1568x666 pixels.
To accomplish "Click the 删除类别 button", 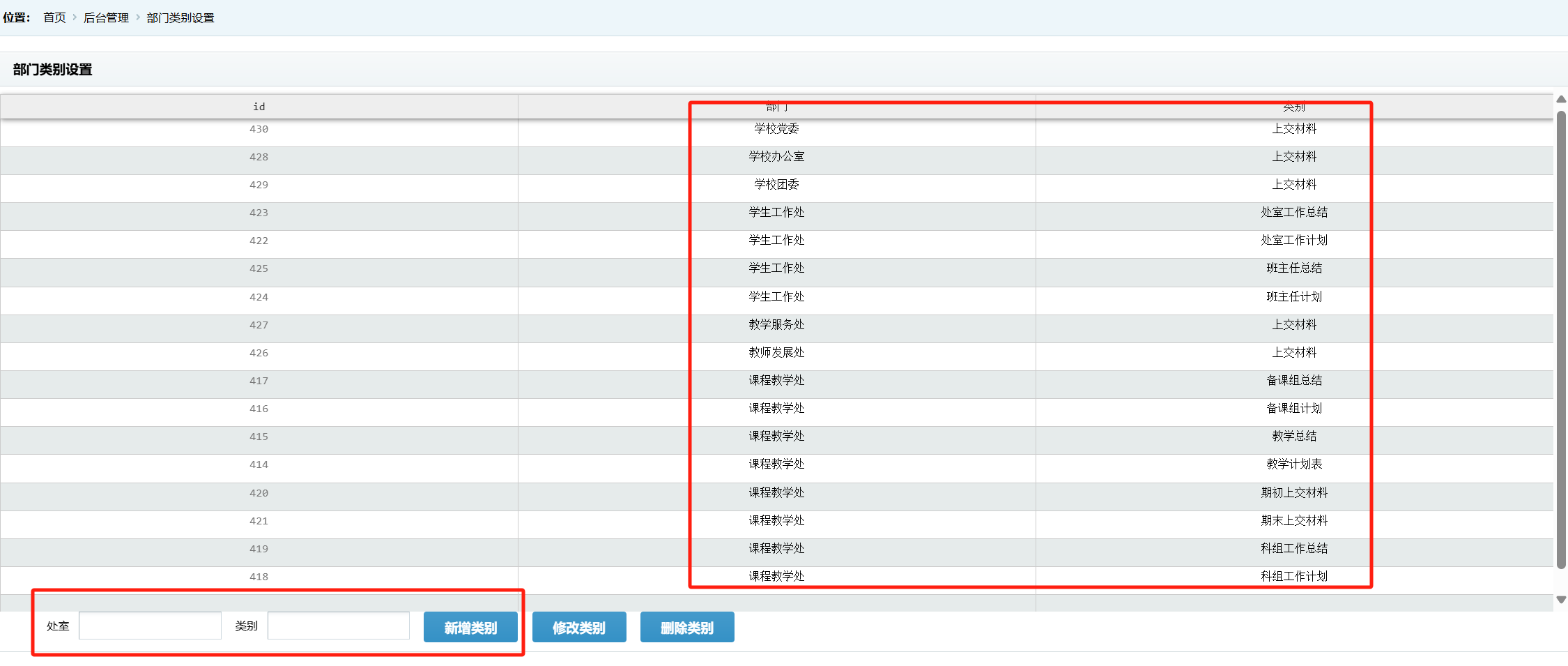I will pyautogui.click(x=687, y=627).
